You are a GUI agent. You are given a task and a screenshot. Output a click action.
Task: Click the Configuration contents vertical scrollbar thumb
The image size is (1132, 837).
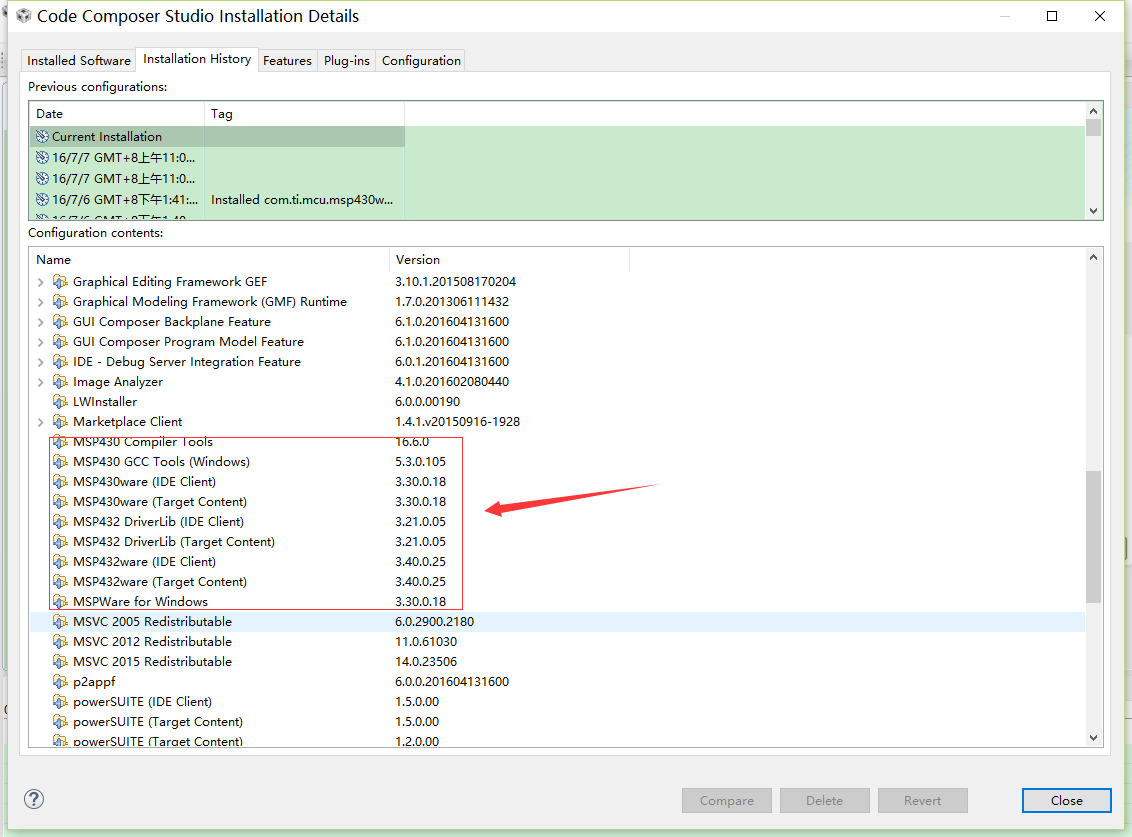click(1093, 537)
